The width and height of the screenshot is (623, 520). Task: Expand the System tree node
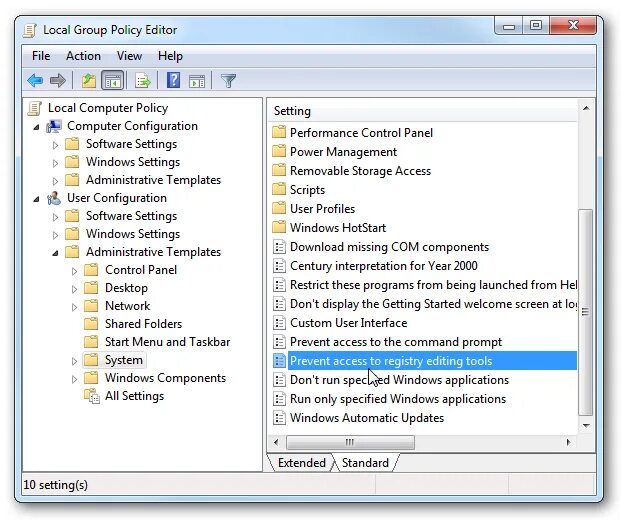click(74, 361)
